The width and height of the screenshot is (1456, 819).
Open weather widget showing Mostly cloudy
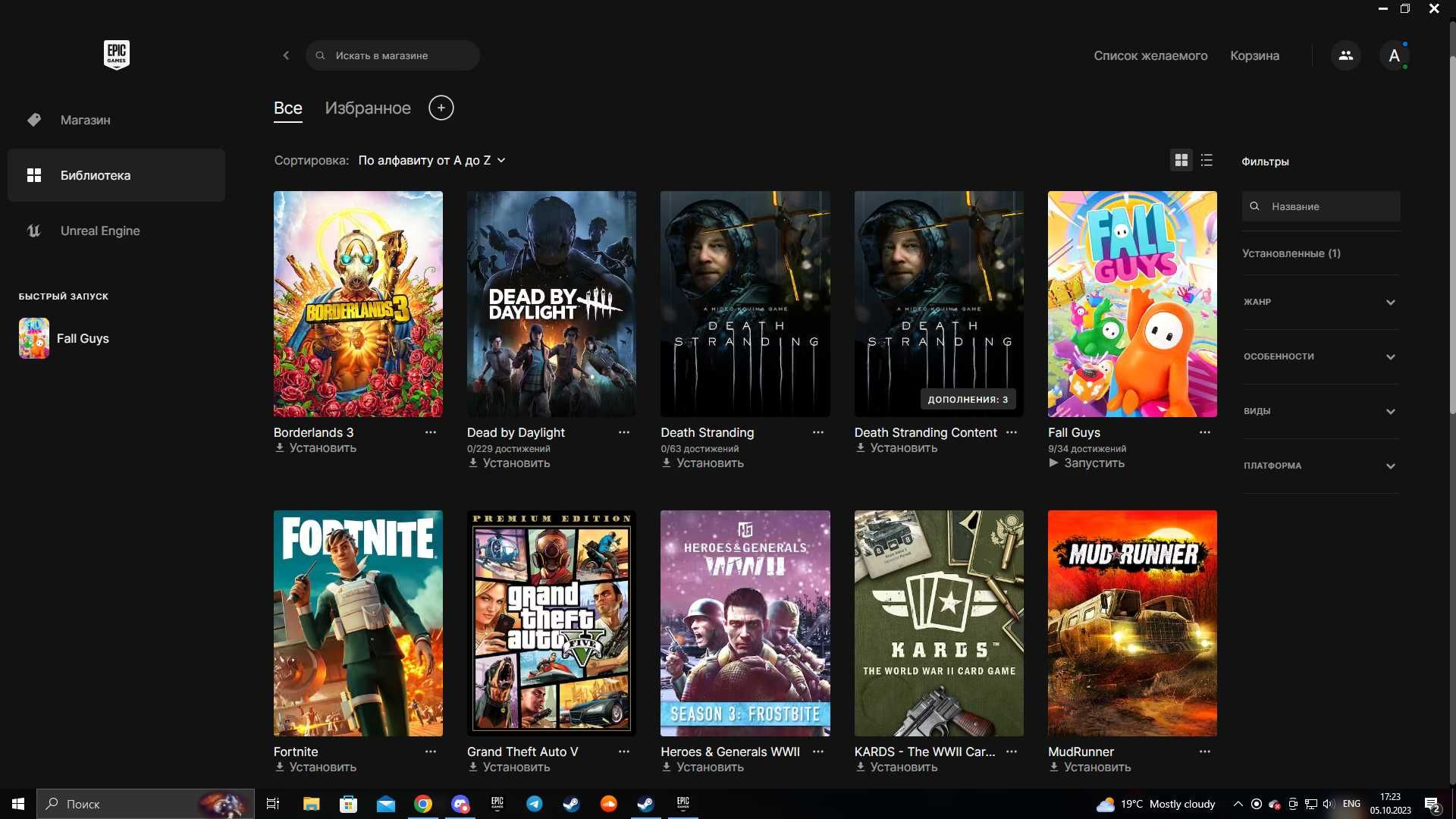coord(1156,804)
